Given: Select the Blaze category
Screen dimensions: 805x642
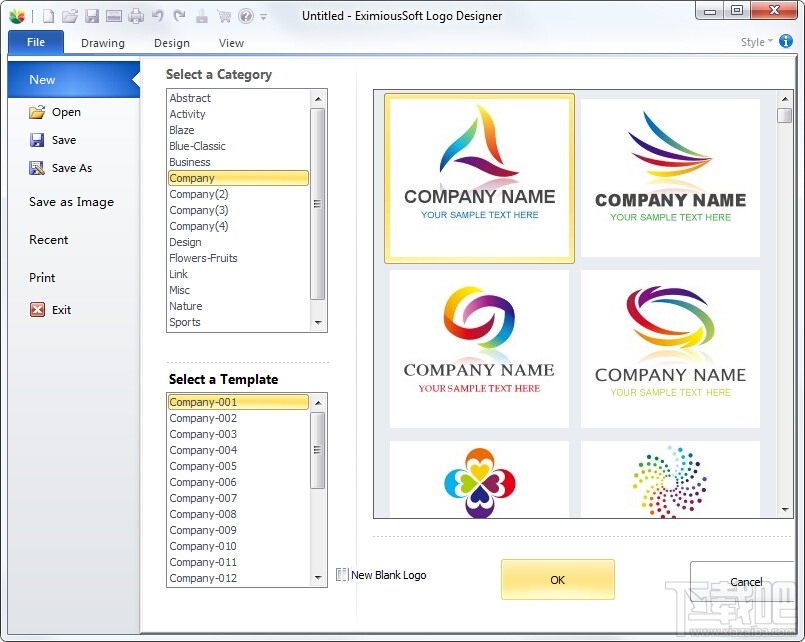Looking at the screenshot, I should (238, 130).
